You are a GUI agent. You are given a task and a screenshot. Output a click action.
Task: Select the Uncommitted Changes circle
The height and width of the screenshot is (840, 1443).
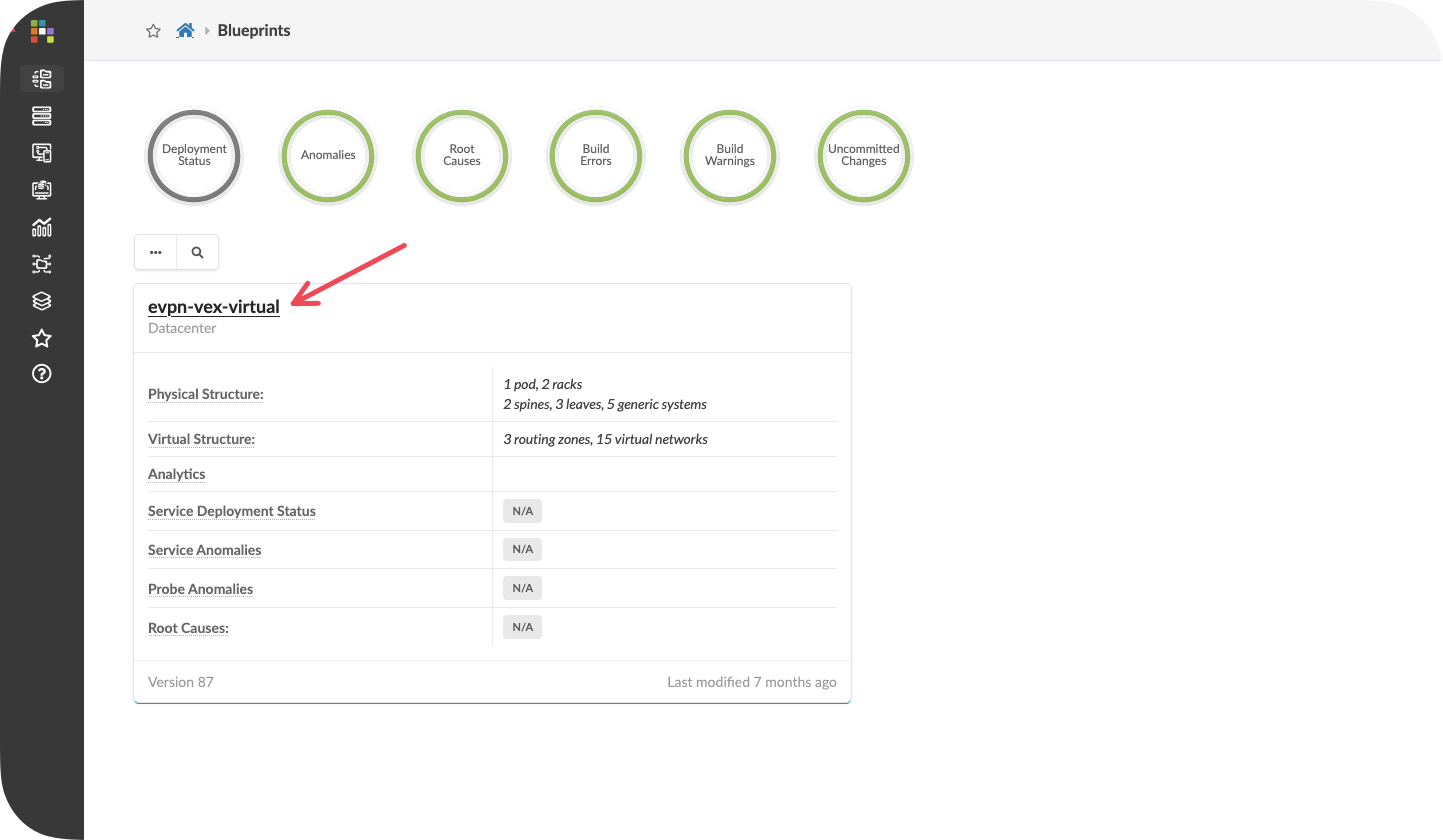click(x=863, y=155)
